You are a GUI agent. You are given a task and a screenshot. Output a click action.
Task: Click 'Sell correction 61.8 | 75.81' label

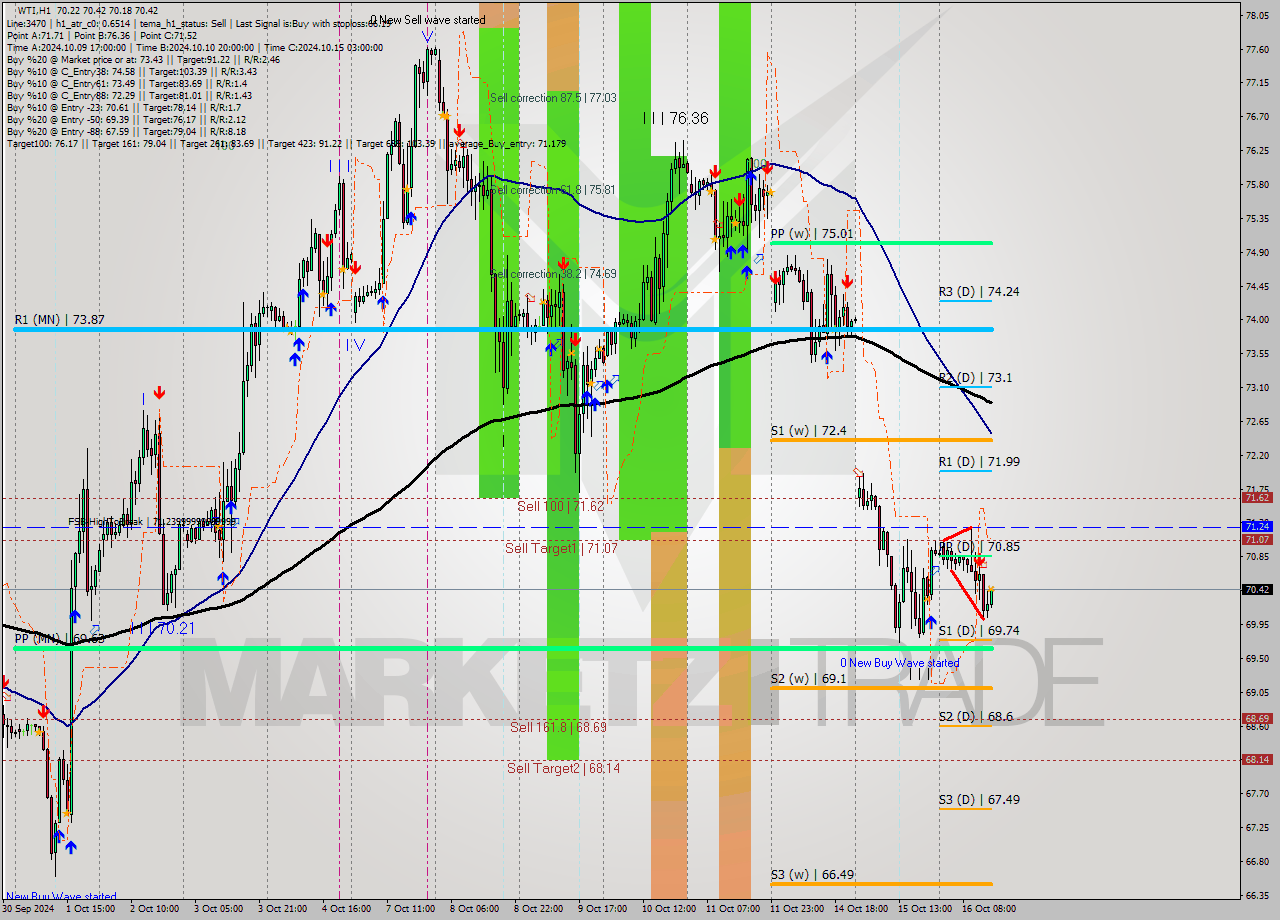pos(553,190)
